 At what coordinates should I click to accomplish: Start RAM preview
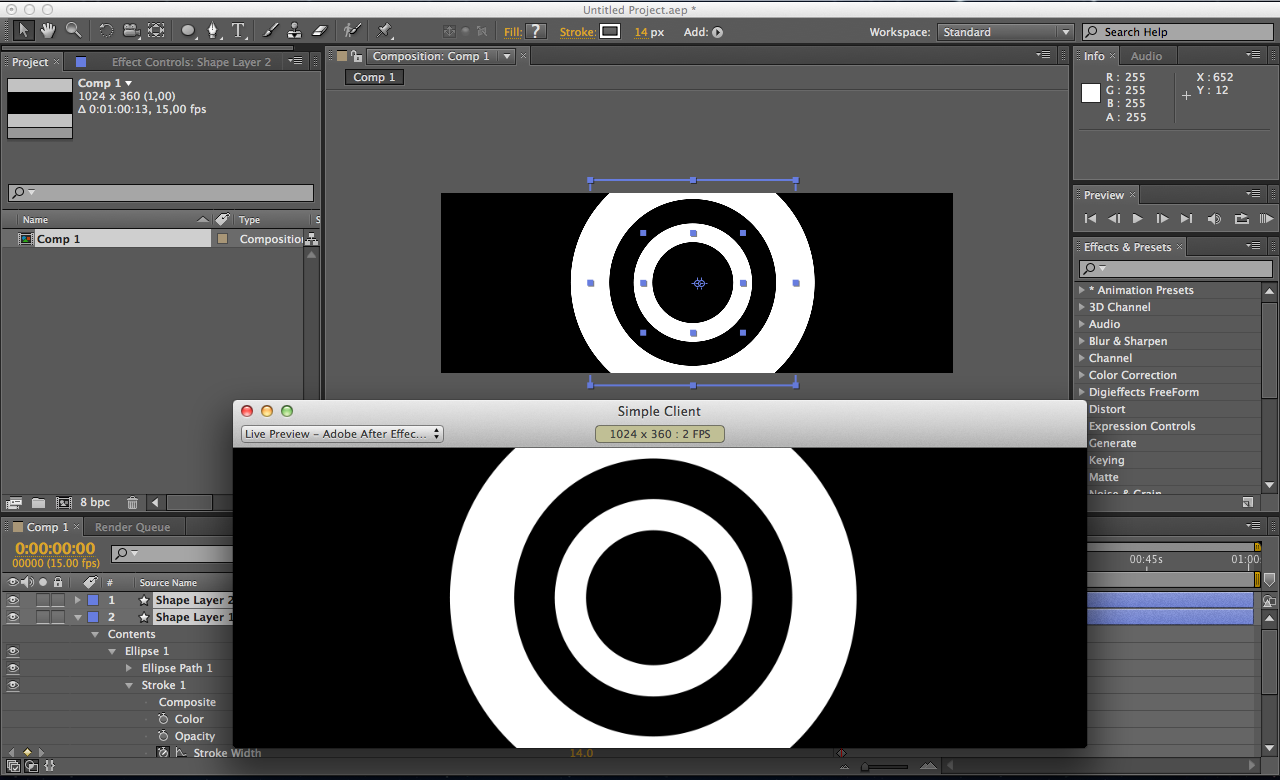[x=1266, y=219]
